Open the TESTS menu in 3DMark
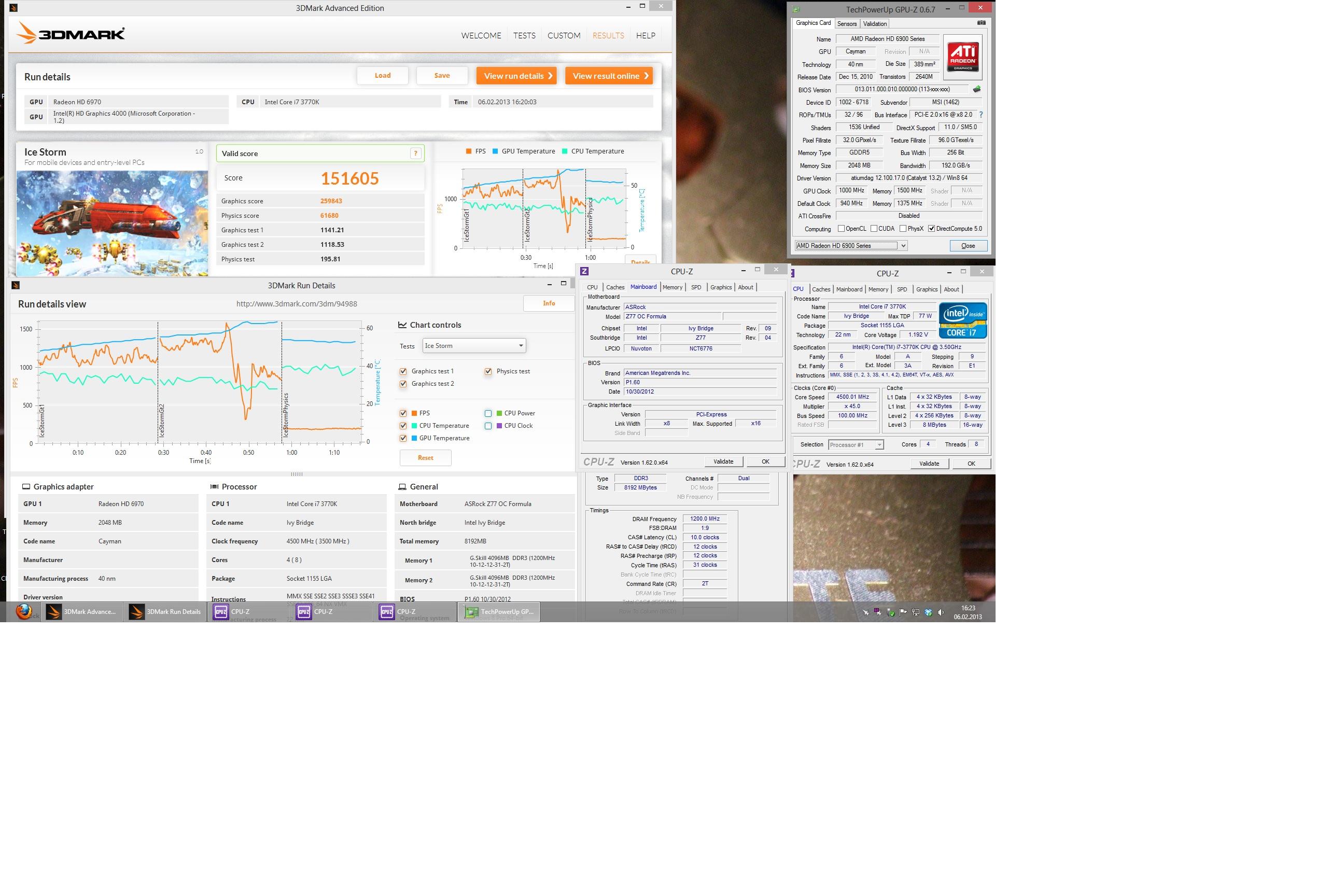The image size is (1344, 896). (x=524, y=35)
